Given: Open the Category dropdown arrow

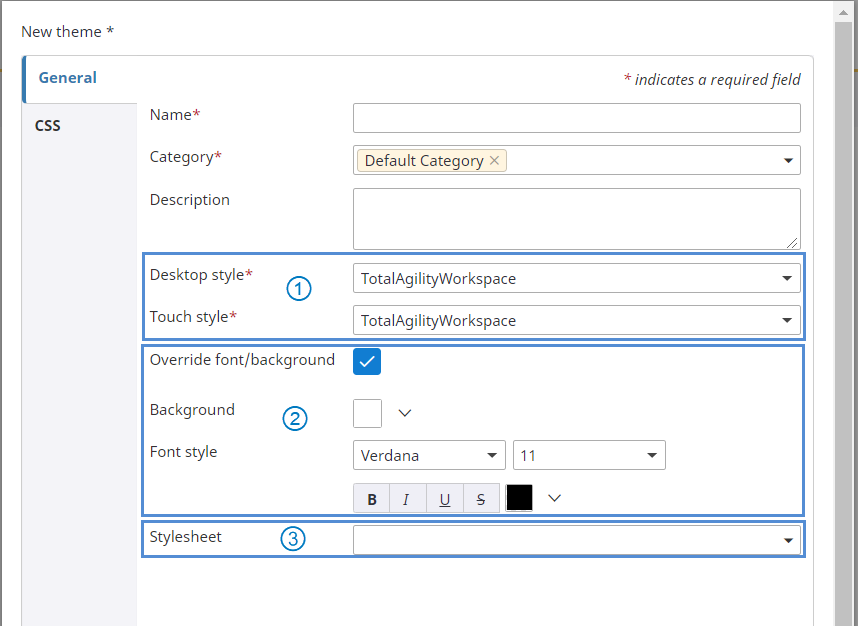Looking at the screenshot, I should click(788, 161).
